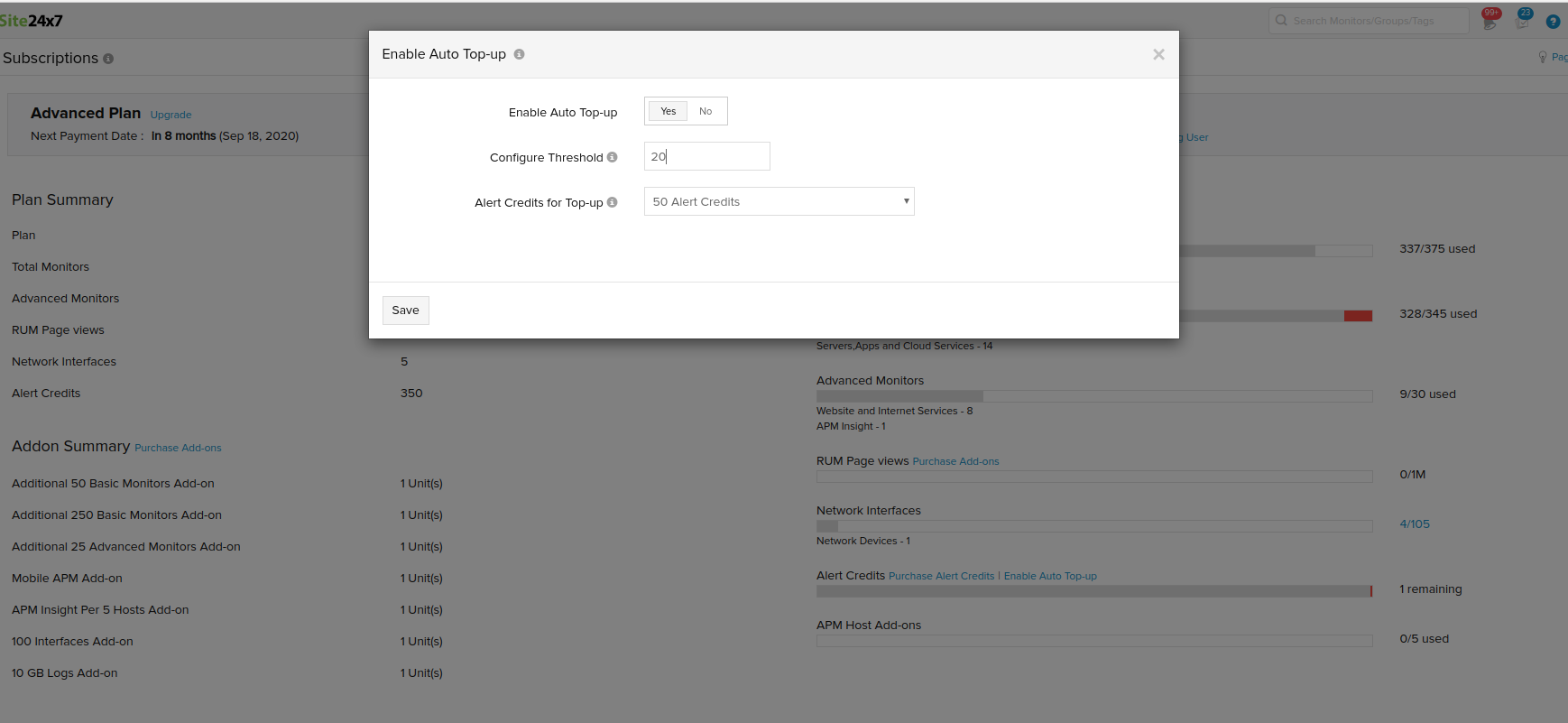This screenshot has height=723, width=1568.
Task: Click the Purchase Alert Credits link
Action: [x=941, y=576]
